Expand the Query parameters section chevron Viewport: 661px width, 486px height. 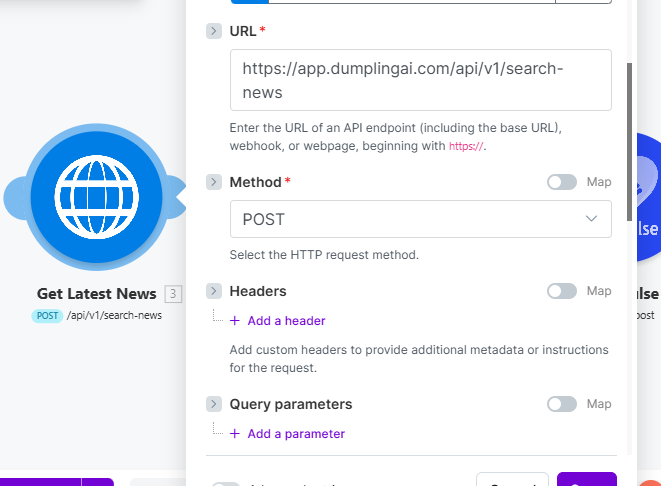click(x=214, y=404)
